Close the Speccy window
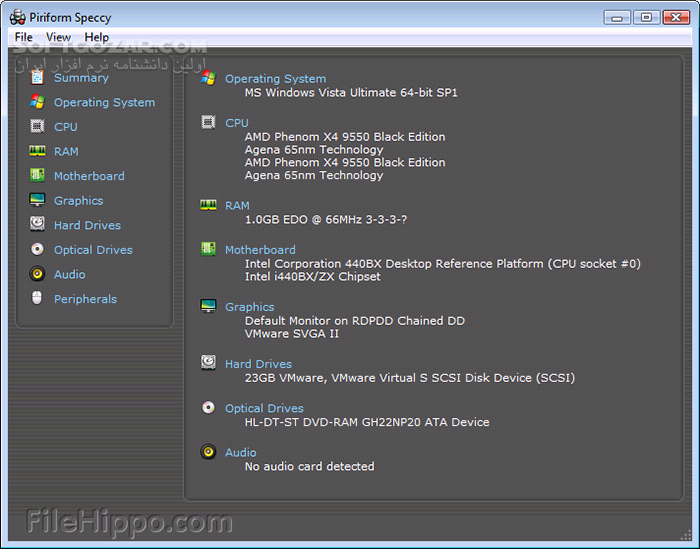700x549 pixels. [x=676, y=17]
